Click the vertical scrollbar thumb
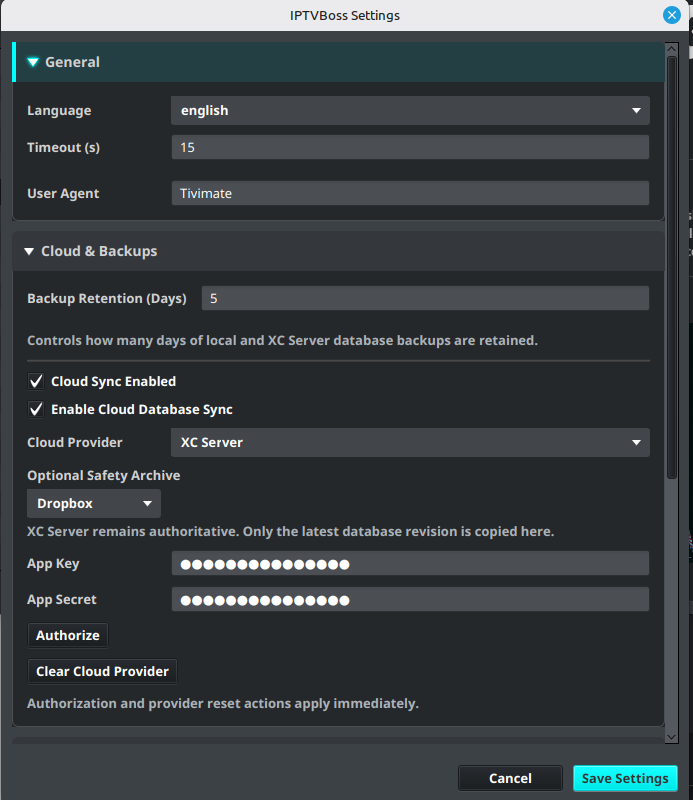This screenshot has height=800, width=693. coord(672,268)
